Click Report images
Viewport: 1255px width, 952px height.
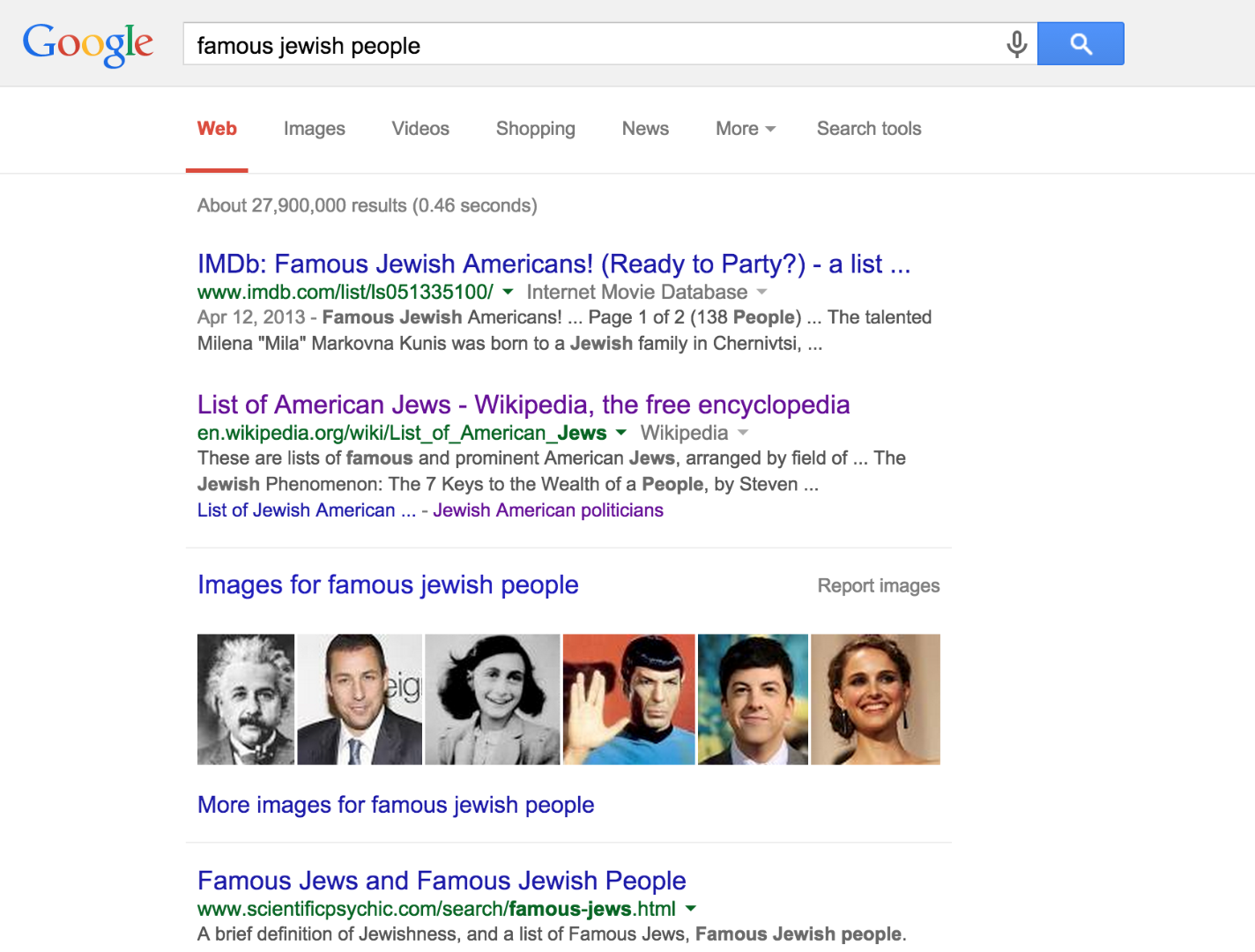(879, 586)
